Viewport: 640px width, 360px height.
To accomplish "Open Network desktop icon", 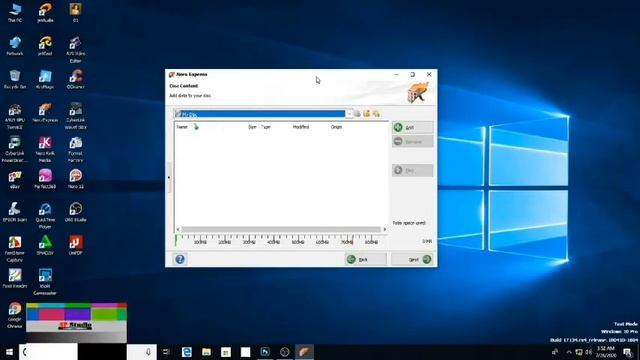I will (x=15, y=46).
